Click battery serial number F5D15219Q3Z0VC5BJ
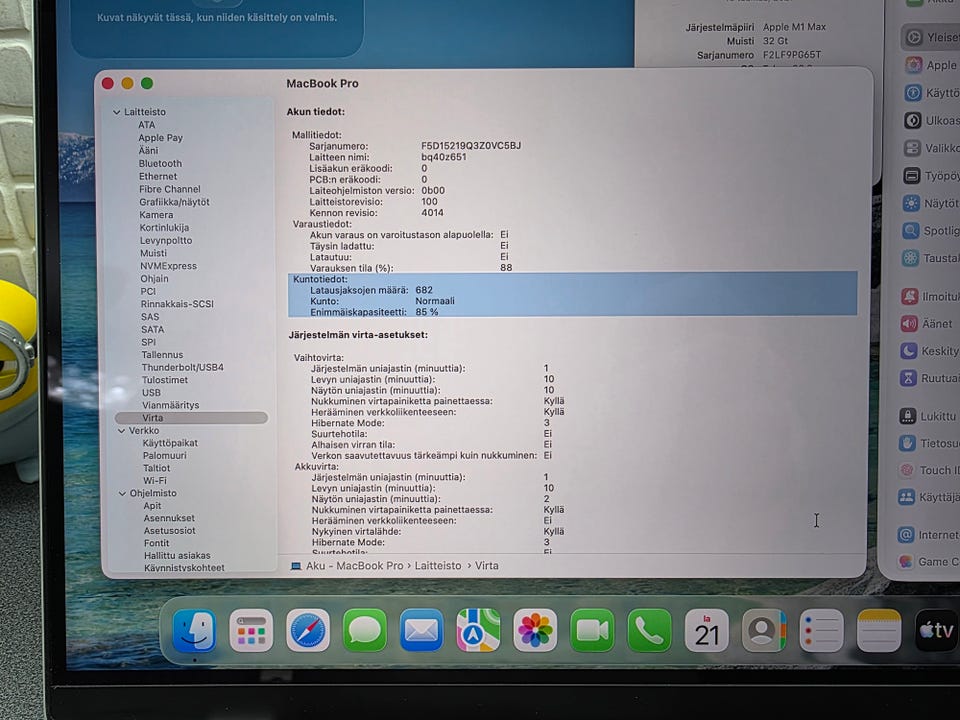The image size is (960, 720). point(471,146)
